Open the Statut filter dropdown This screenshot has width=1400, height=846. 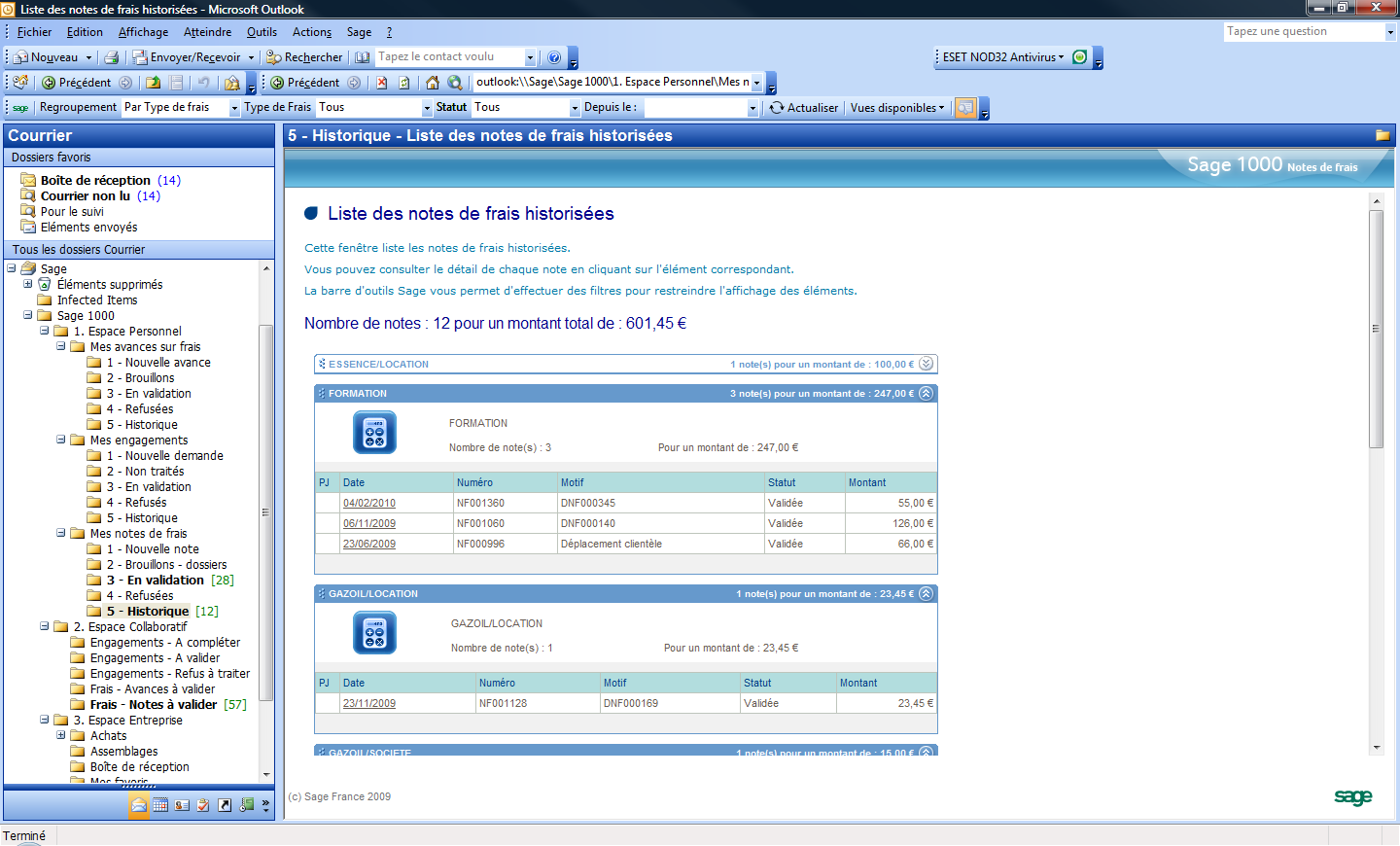pyautogui.click(x=575, y=108)
